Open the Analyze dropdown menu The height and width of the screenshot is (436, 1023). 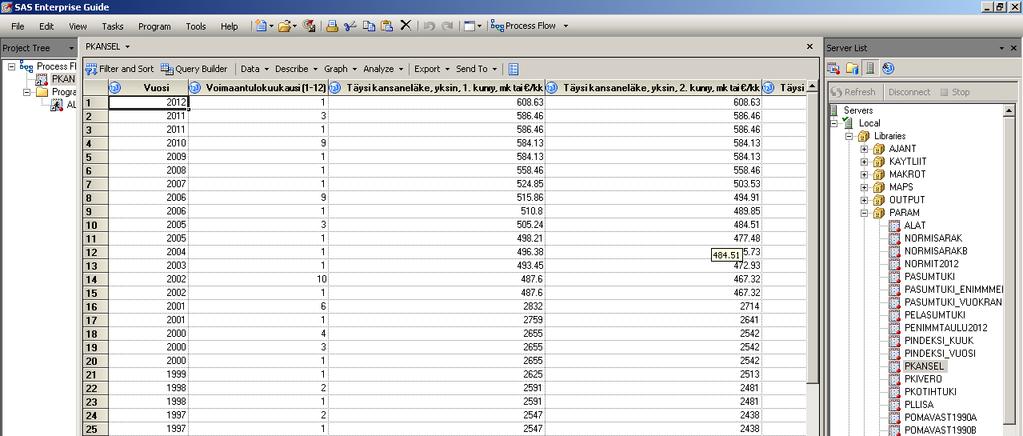point(384,69)
